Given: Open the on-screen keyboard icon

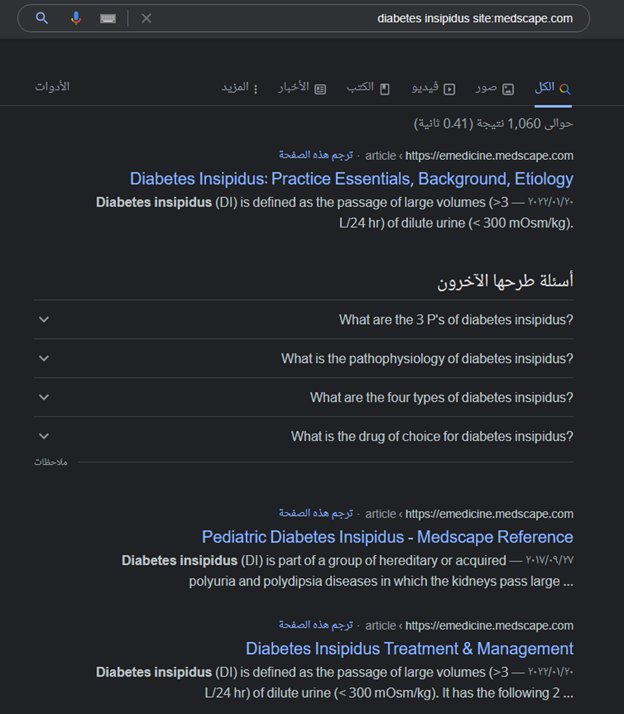Looking at the screenshot, I should pos(108,18).
